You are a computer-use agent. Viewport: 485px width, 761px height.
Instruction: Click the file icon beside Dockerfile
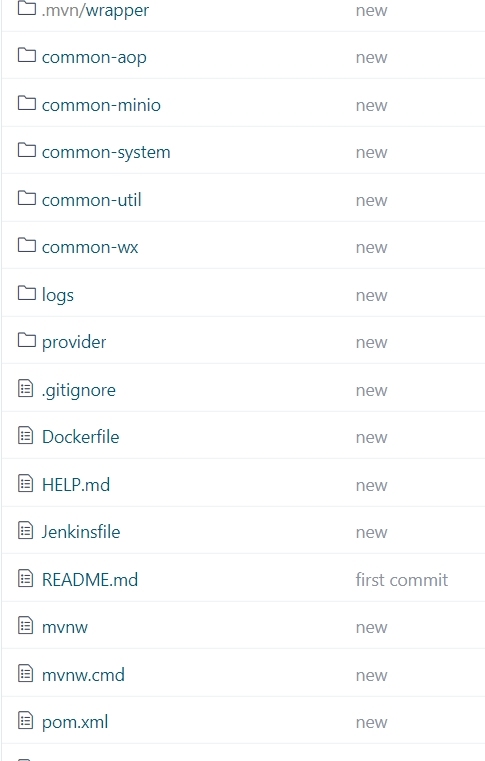click(x=26, y=435)
